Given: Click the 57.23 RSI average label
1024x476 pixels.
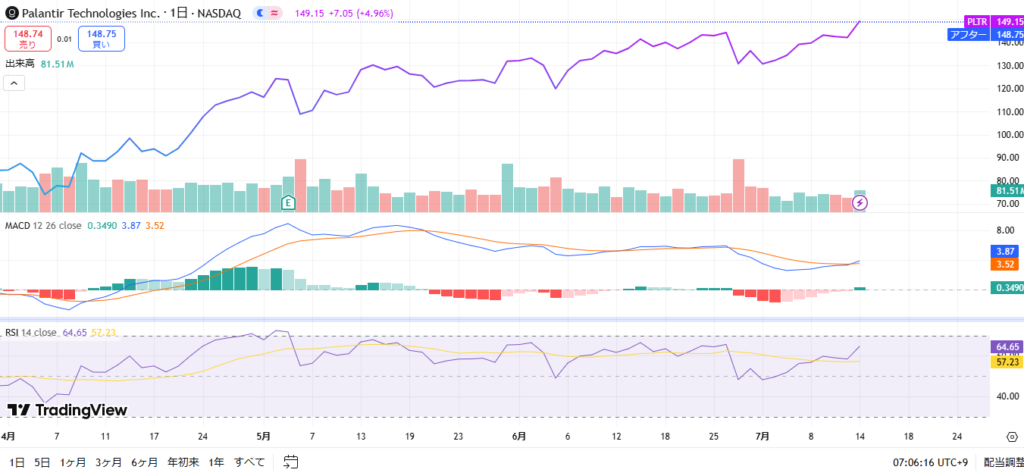Looking at the screenshot, I should coord(1007,362).
